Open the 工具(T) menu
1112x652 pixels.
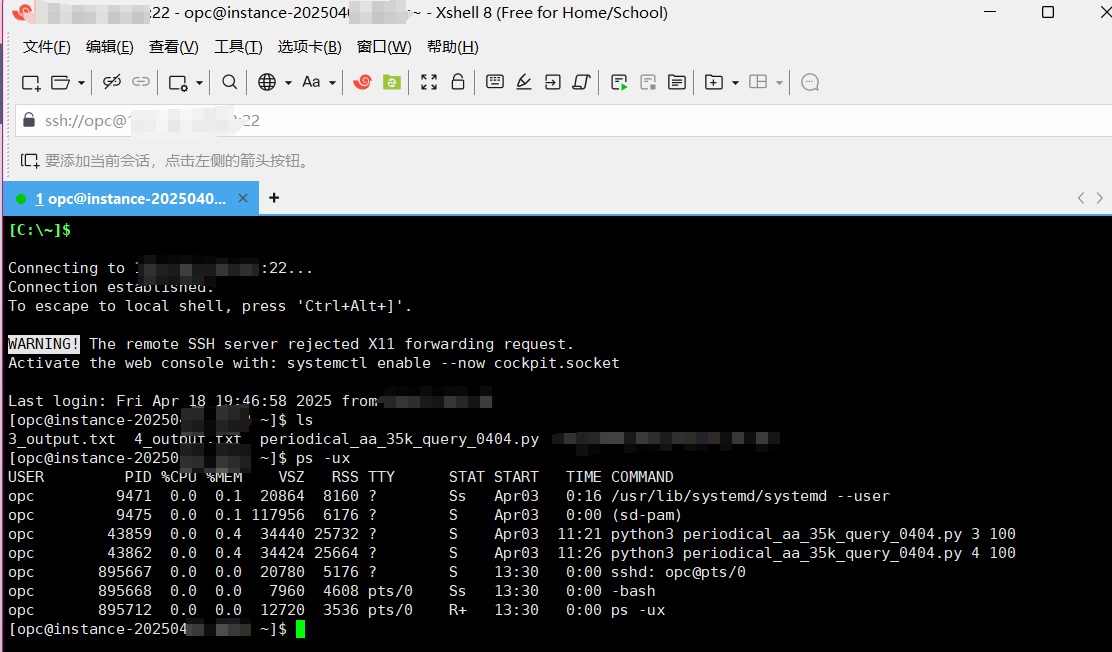(x=238, y=47)
